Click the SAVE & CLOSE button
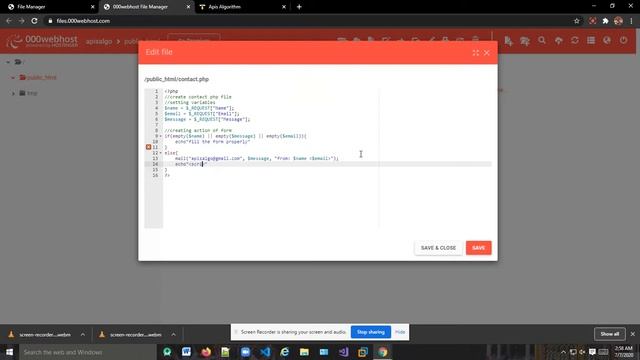 (438, 248)
